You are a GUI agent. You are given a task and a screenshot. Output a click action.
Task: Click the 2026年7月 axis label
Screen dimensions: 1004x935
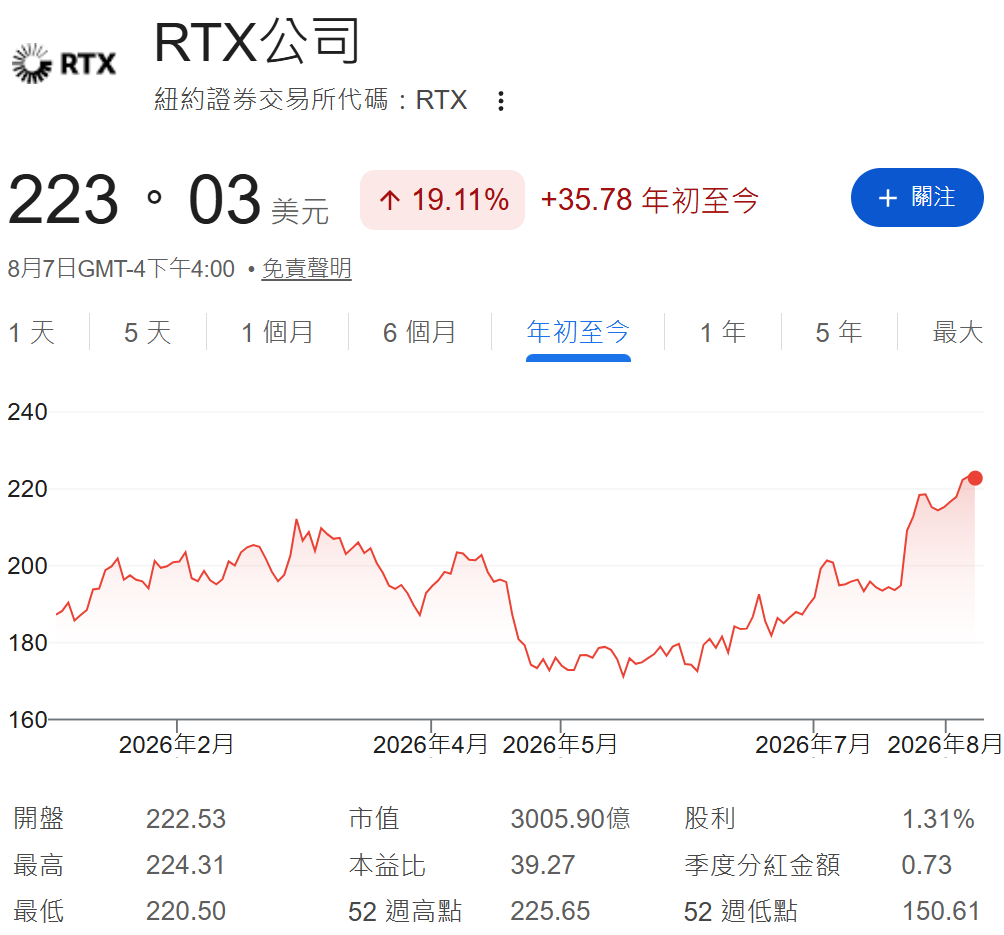click(x=813, y=744)
